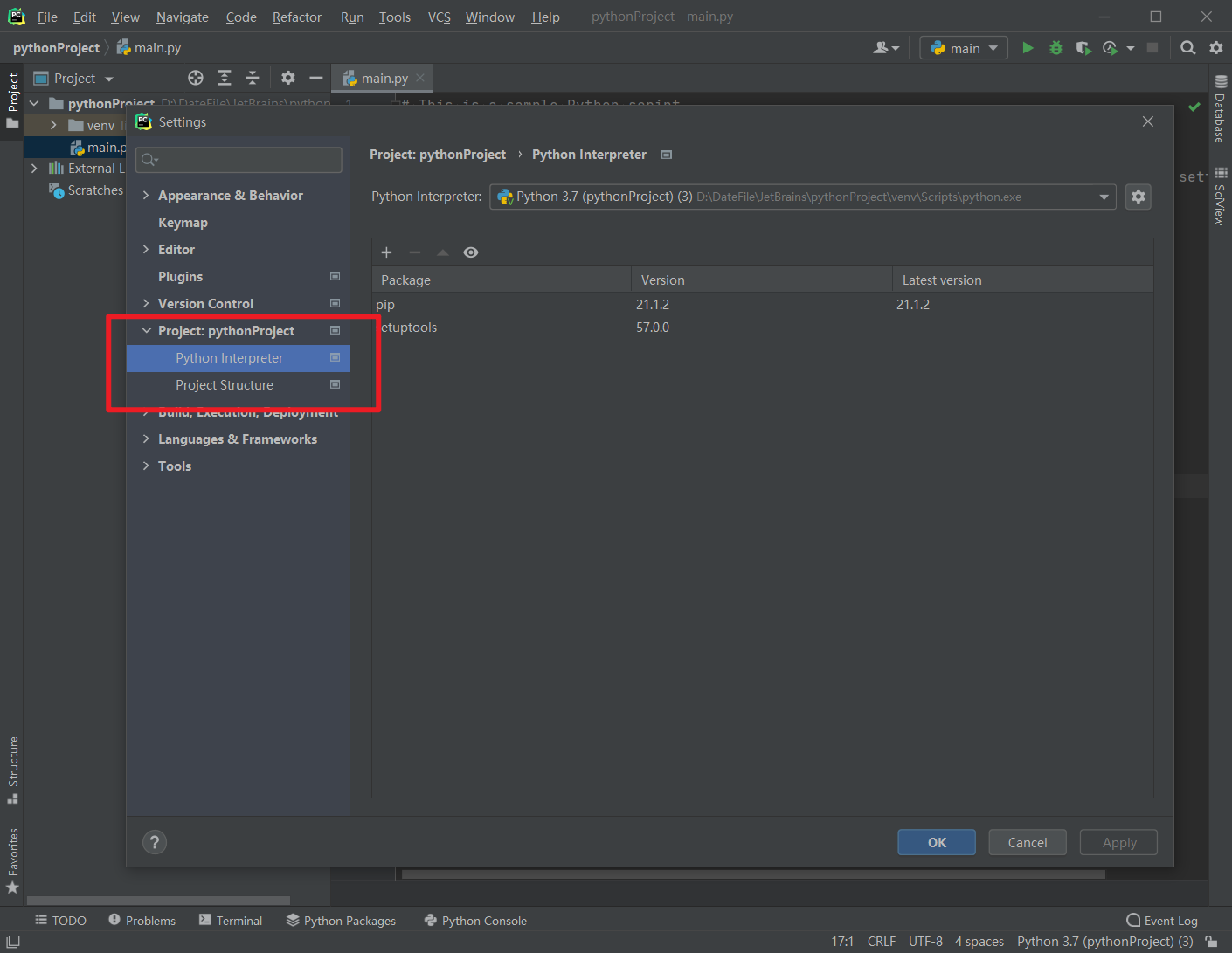
Task: Click the UTF-8 encoding status entry
Action: tap(925, 942)
